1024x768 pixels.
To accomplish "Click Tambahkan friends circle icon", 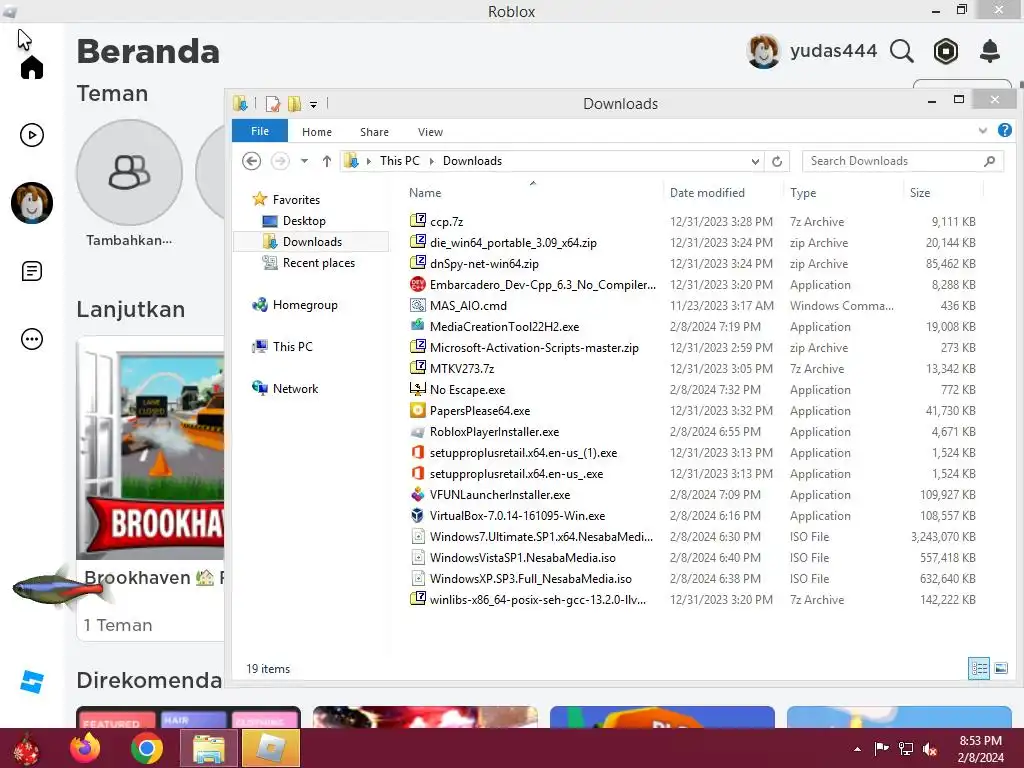I will 129,172.
